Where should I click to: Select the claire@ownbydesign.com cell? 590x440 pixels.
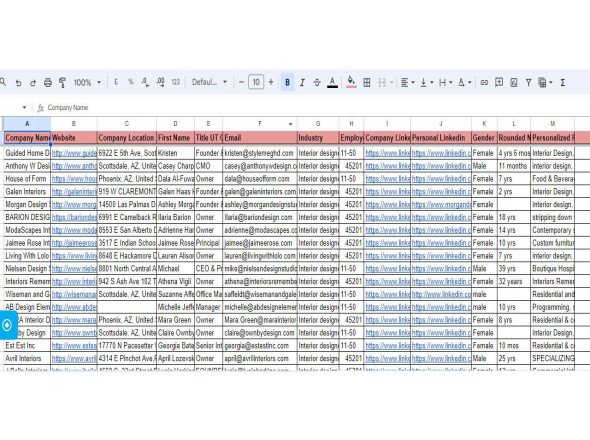pyautogui.click(x=260, y=333)
